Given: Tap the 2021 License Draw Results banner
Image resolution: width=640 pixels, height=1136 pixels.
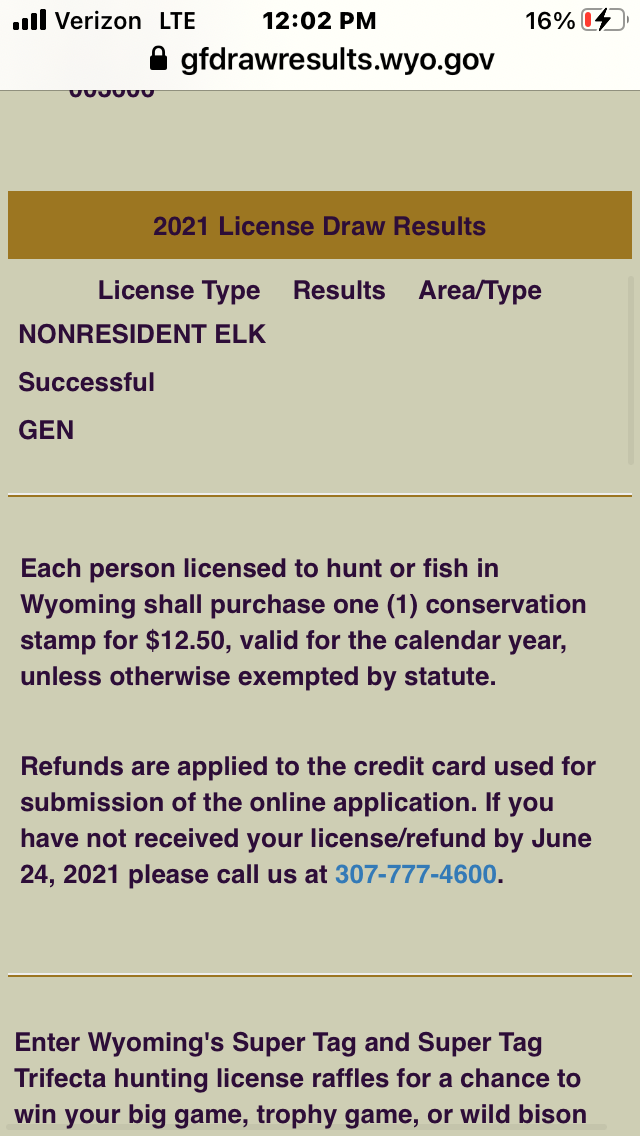Looking at the screenshot, I should (320, 226).
